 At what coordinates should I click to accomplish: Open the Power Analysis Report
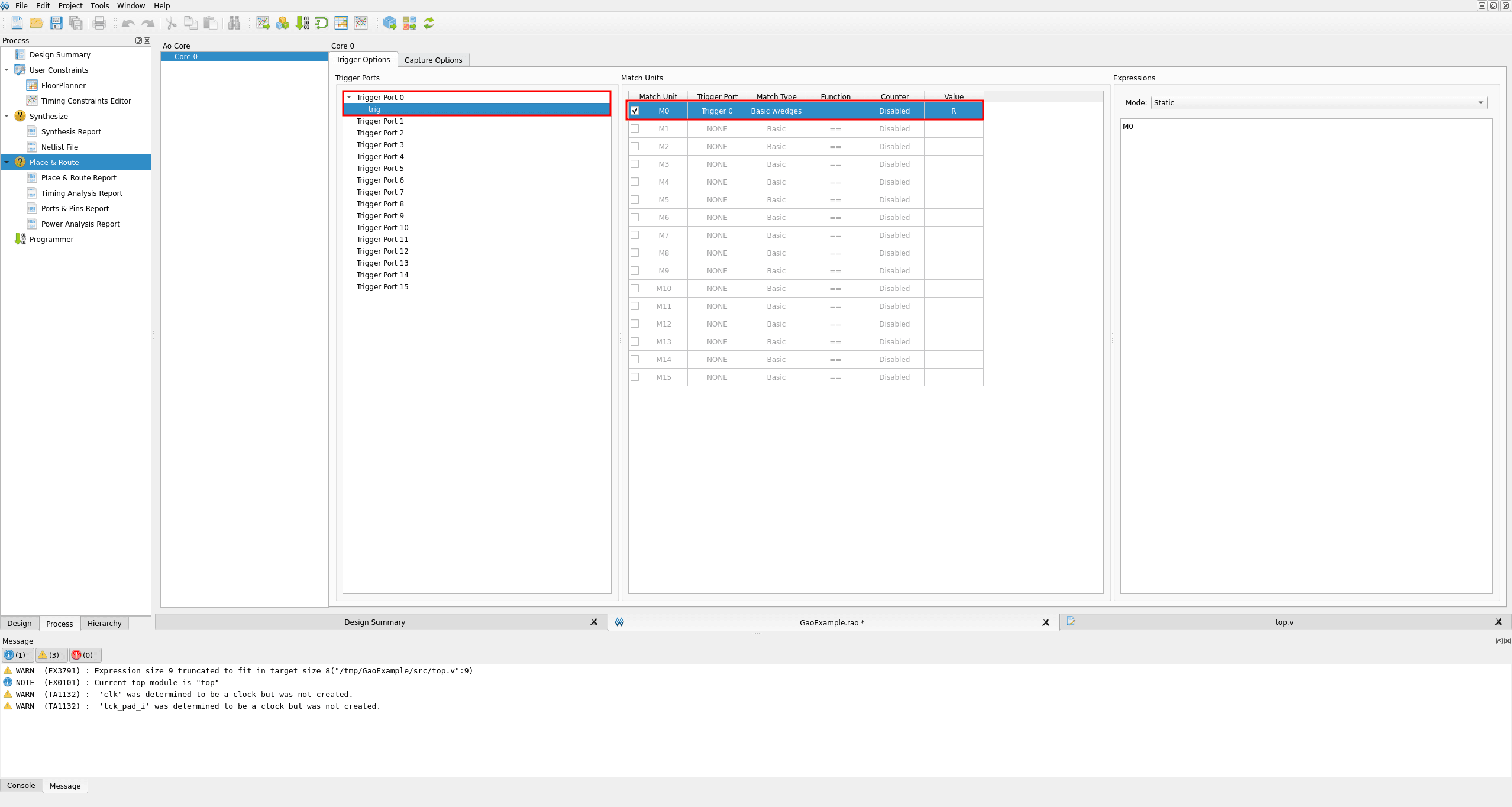pos(80,224)
